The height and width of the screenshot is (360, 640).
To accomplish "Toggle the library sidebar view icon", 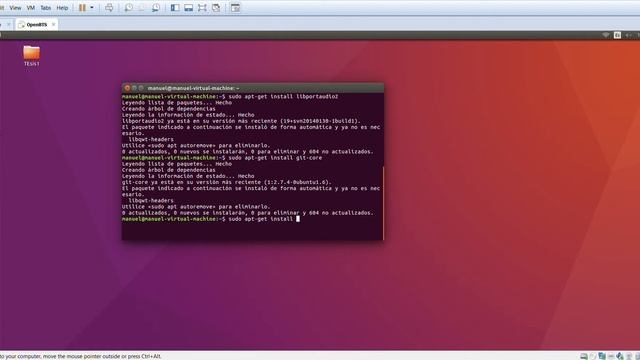I will pos(175,8).
